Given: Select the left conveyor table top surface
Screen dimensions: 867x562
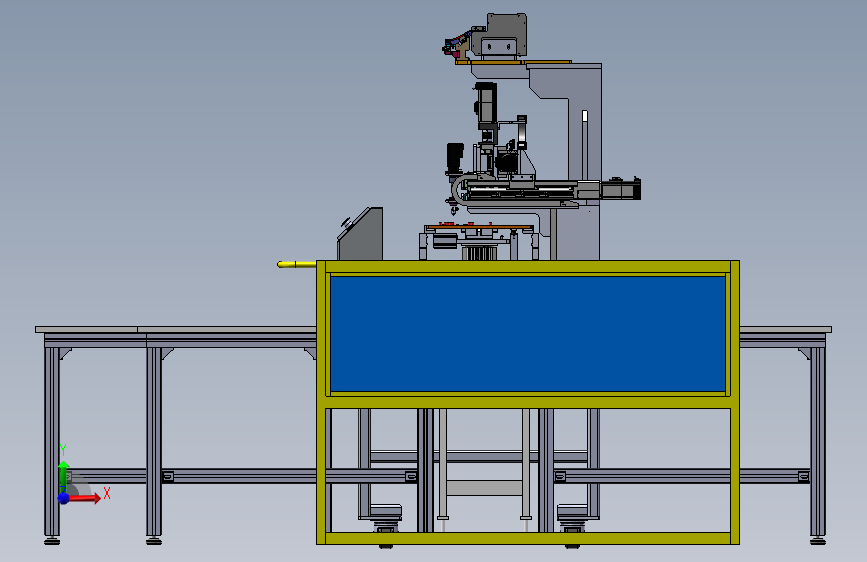Looking at the screenshot, I should point(175,330).
